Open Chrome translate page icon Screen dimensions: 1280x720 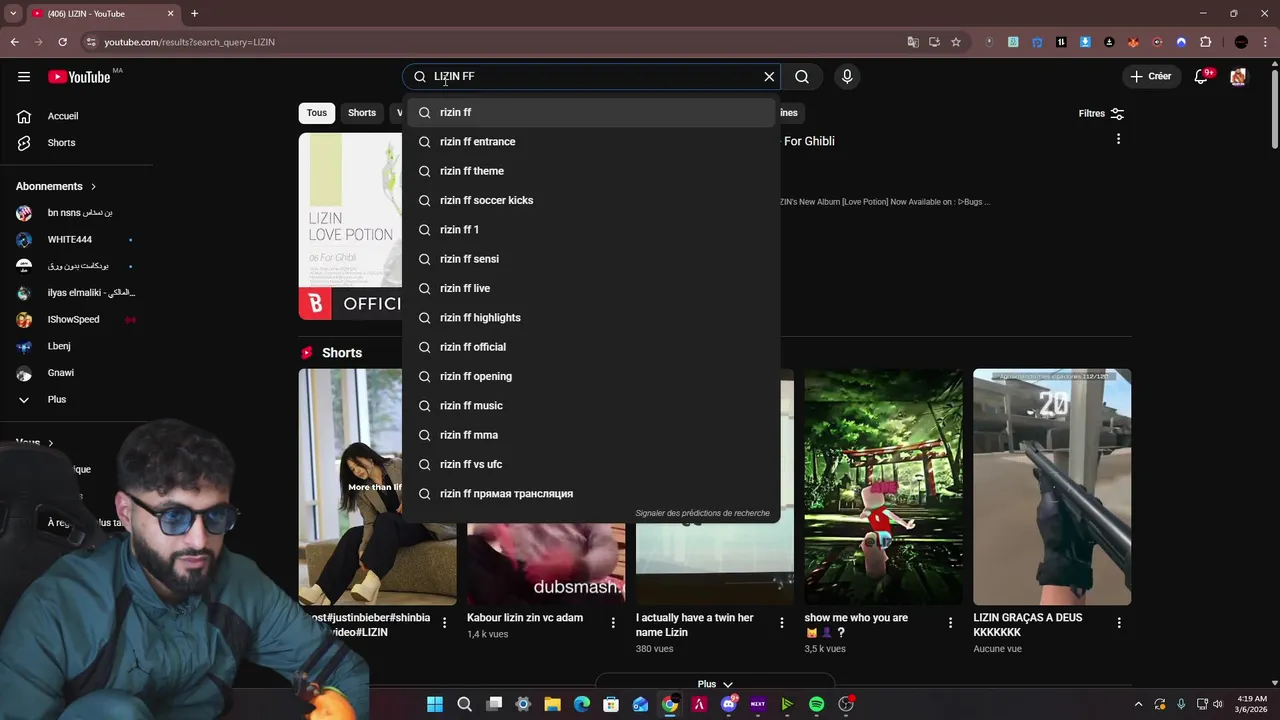(913, 42)
